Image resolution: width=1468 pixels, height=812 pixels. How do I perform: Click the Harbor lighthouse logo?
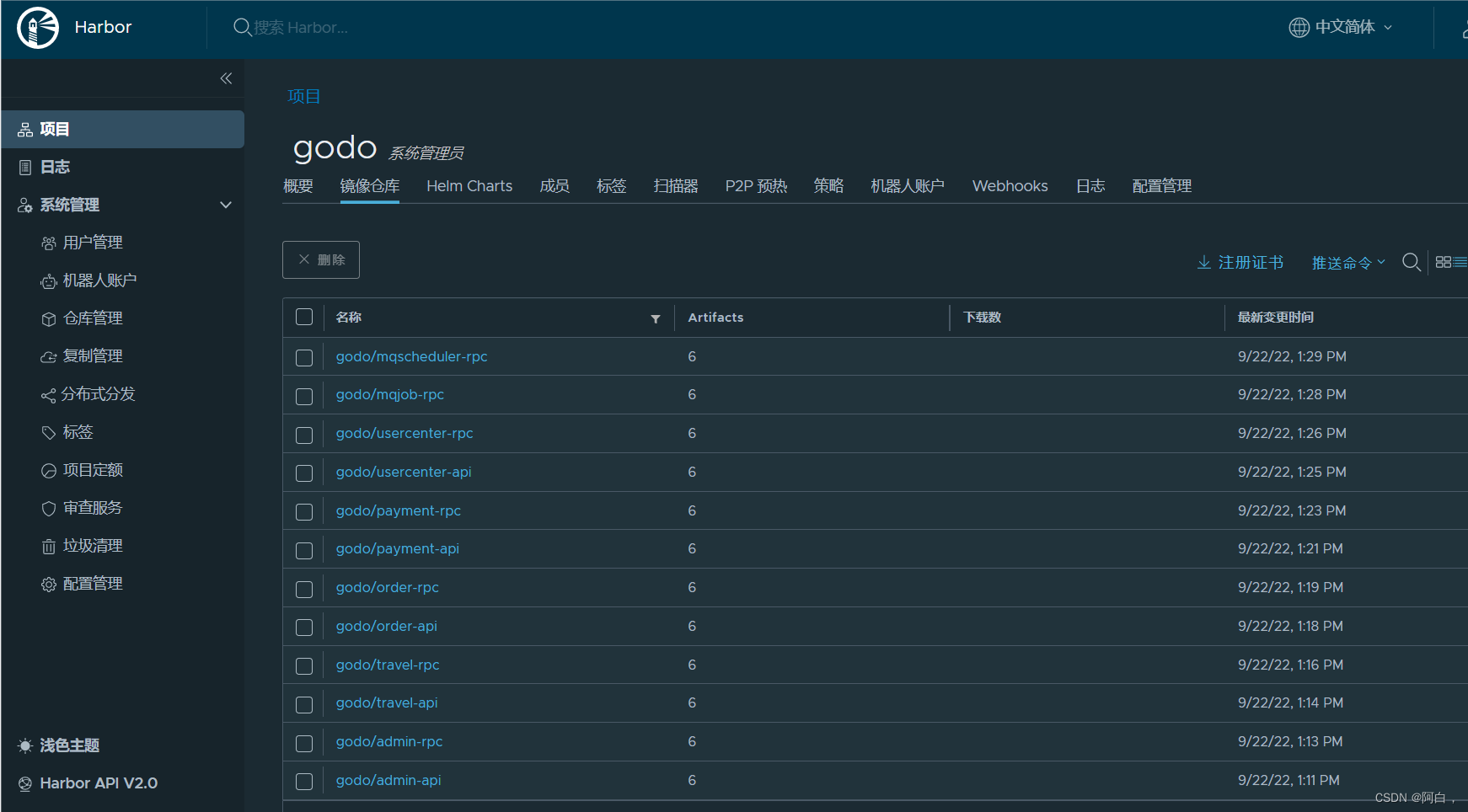[x=38, y=28]
